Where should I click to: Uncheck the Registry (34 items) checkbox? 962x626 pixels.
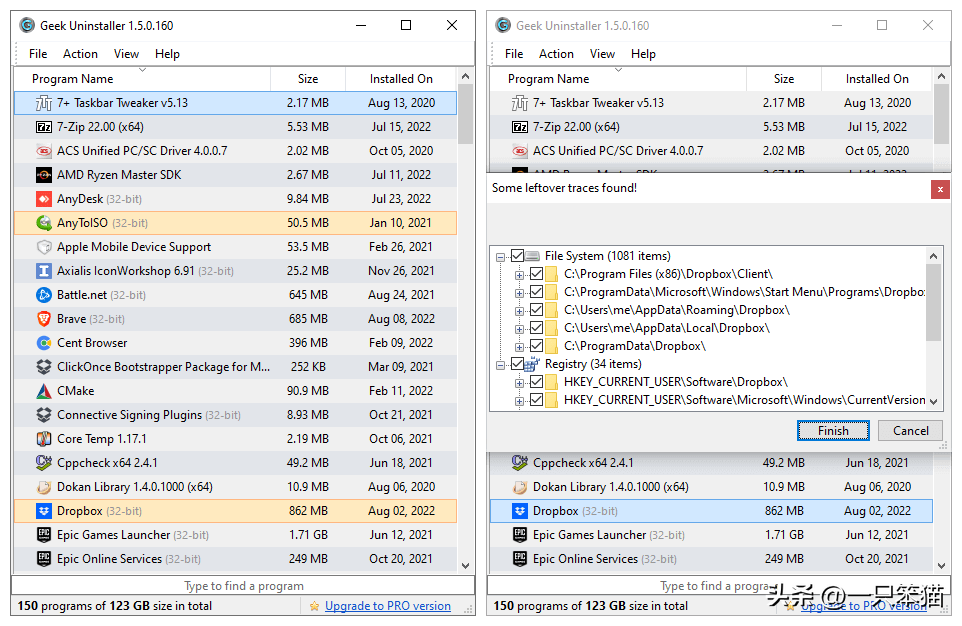click(517, 364)
